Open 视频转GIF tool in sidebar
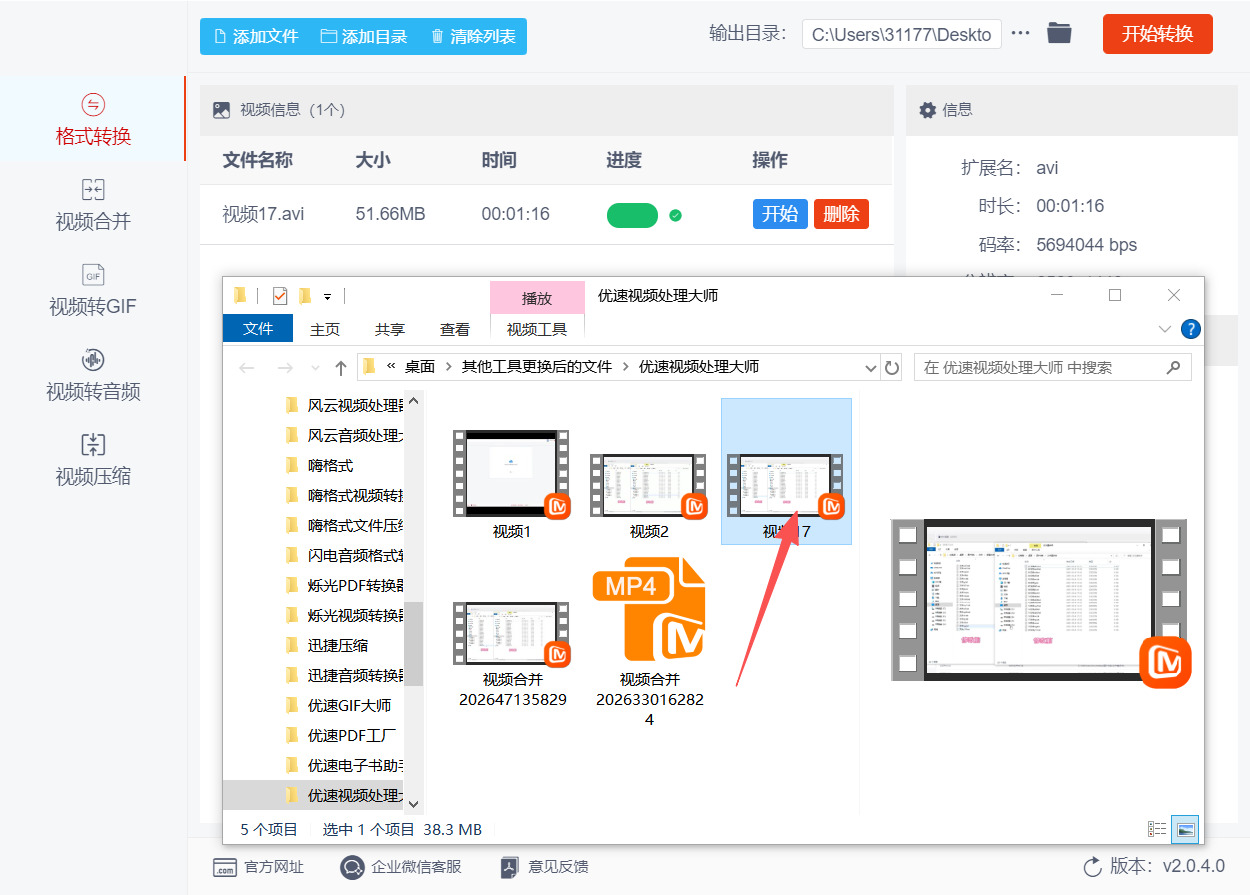 click(x=93, y=290)
